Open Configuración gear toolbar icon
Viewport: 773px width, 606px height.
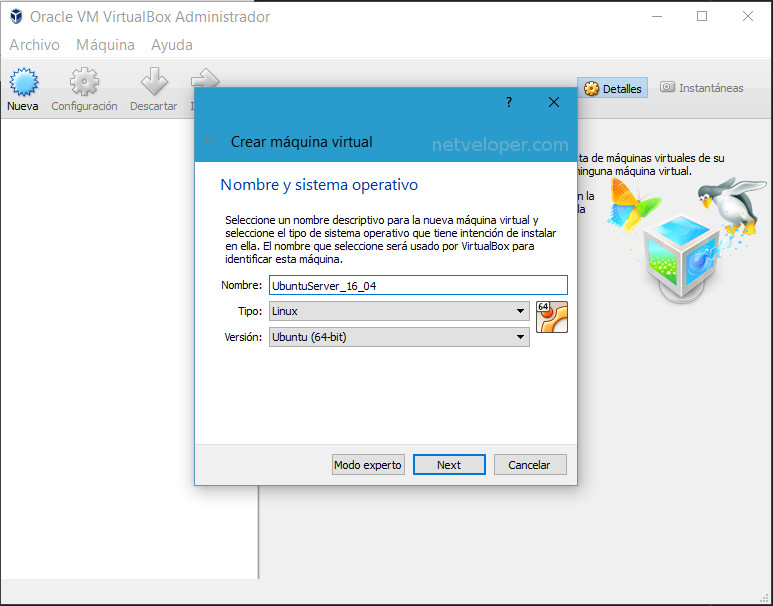84,82
